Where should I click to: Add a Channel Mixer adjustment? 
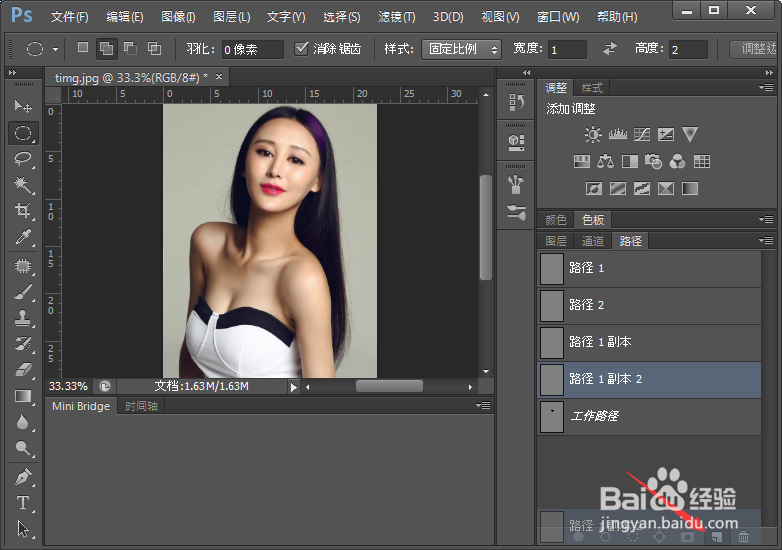(x=677, y=161)
